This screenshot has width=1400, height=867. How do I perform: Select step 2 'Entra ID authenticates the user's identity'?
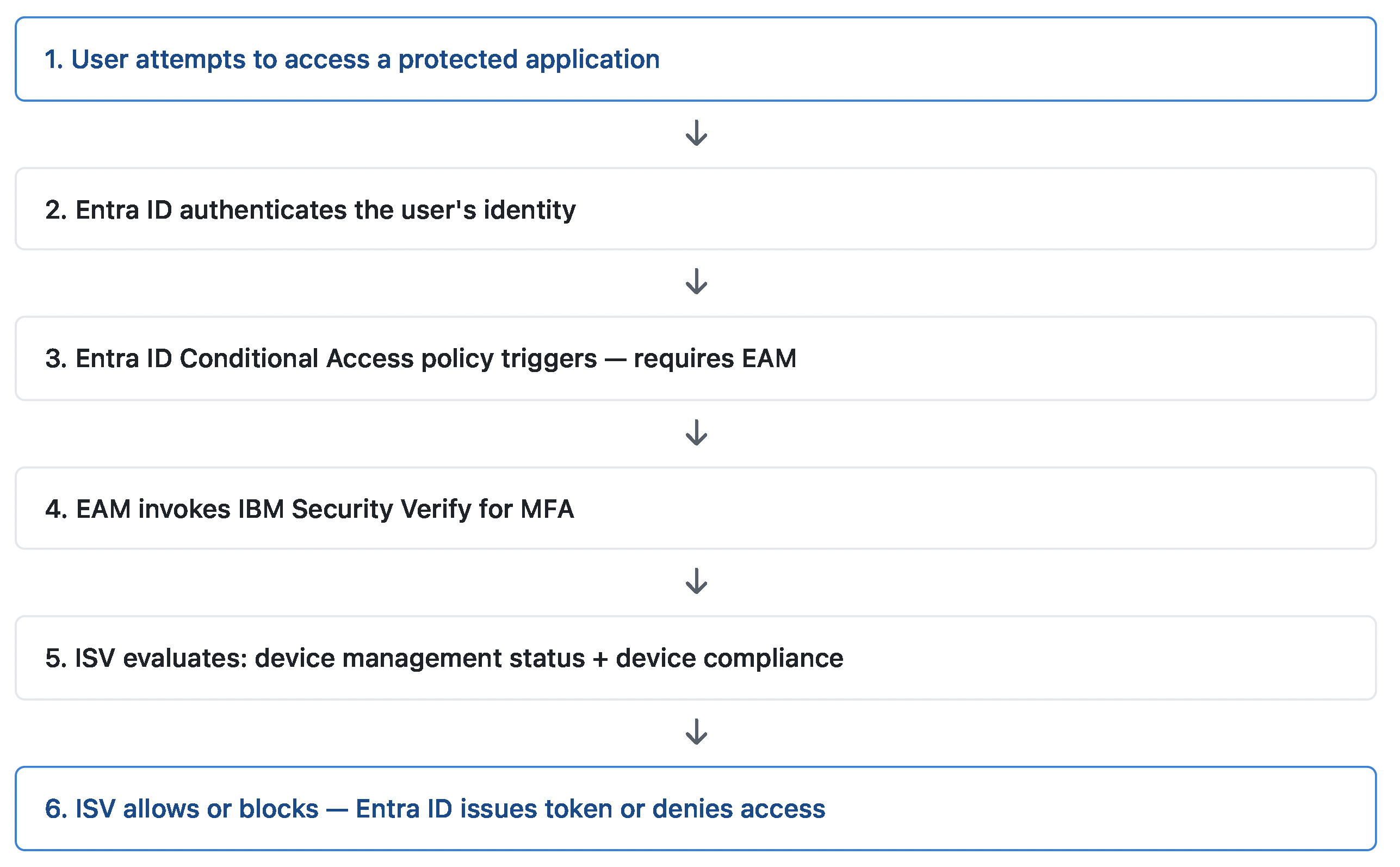point(696,209)
